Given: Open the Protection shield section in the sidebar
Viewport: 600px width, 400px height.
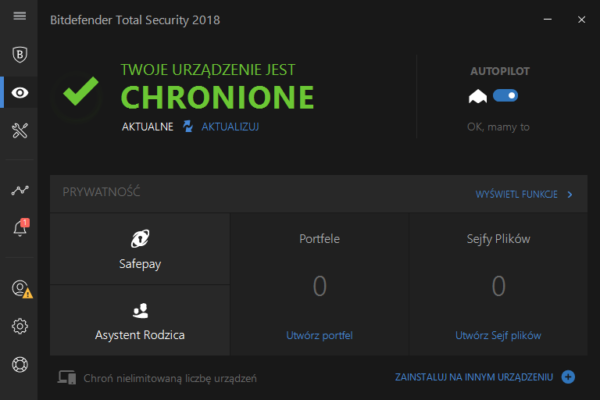Looking at the screenshot, I should (20, 54).
